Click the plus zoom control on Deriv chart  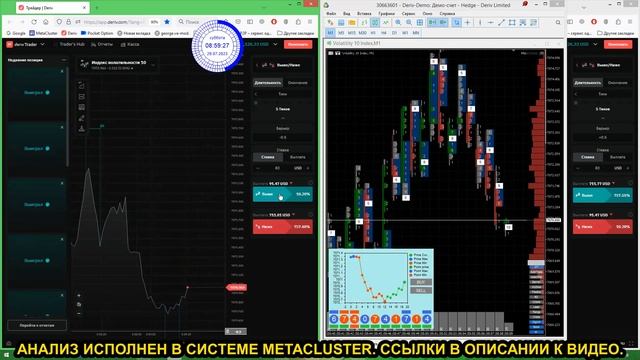click(79, 295)
